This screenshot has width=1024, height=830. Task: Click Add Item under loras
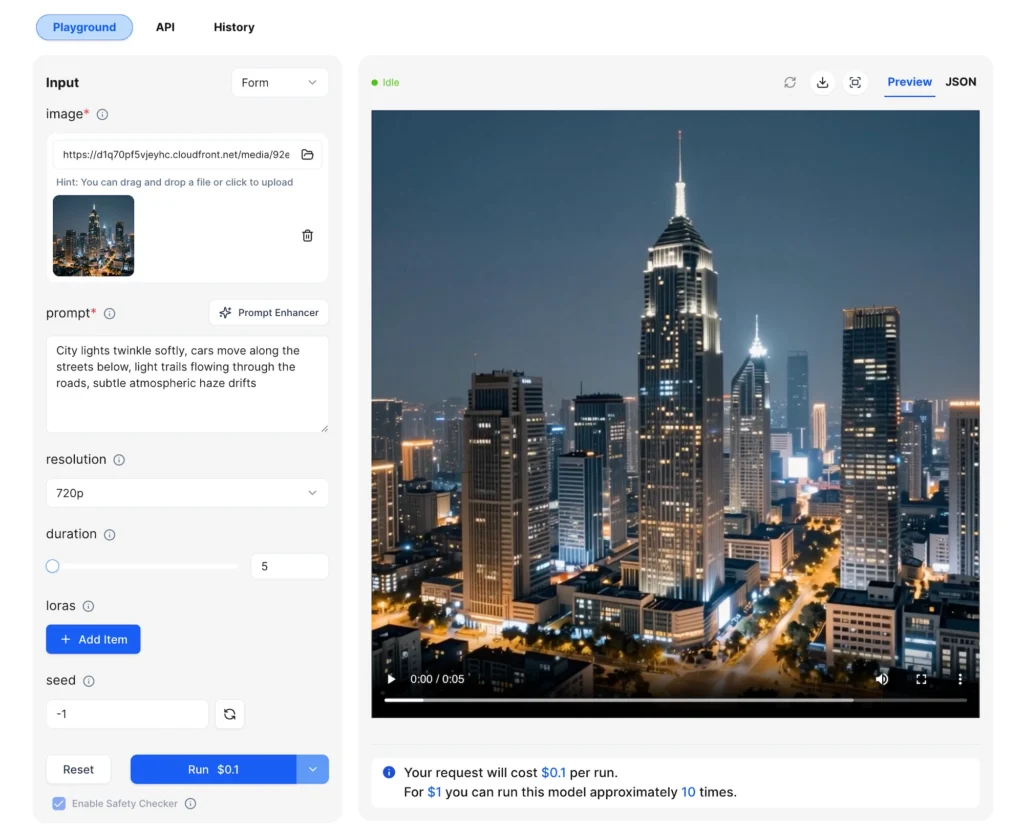(93, 639)
